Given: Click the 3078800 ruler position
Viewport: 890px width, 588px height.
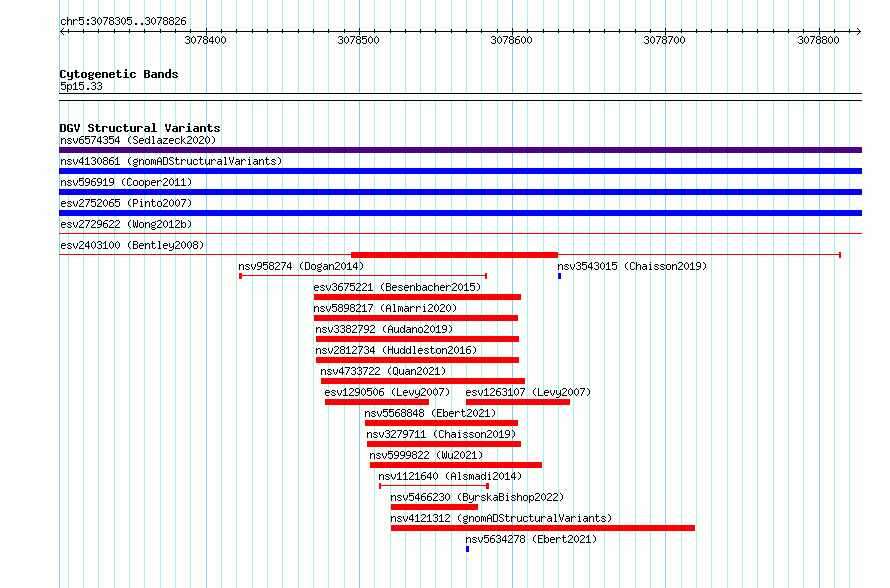Looking at the screenshot, I should [x=818, y=40].
